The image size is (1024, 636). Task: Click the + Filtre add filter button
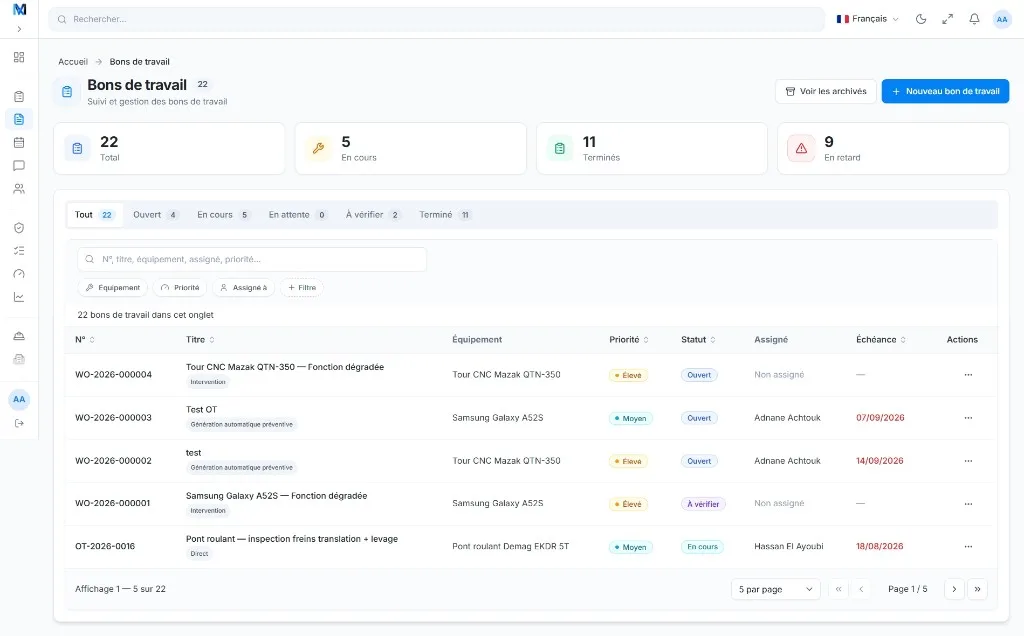302,287
